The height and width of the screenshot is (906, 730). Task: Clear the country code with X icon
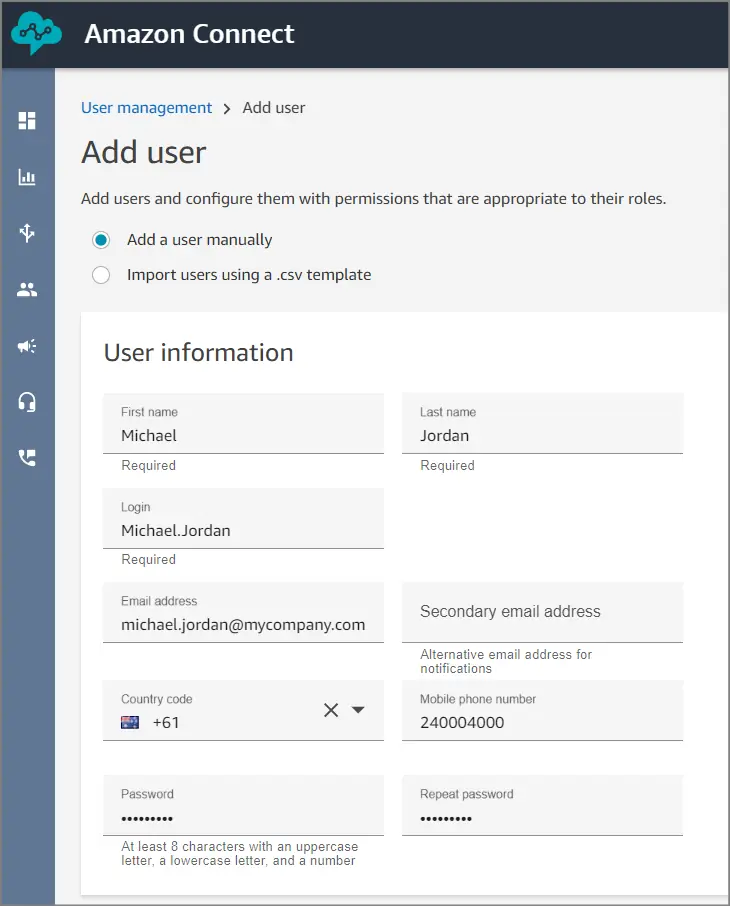click(331, 710)
